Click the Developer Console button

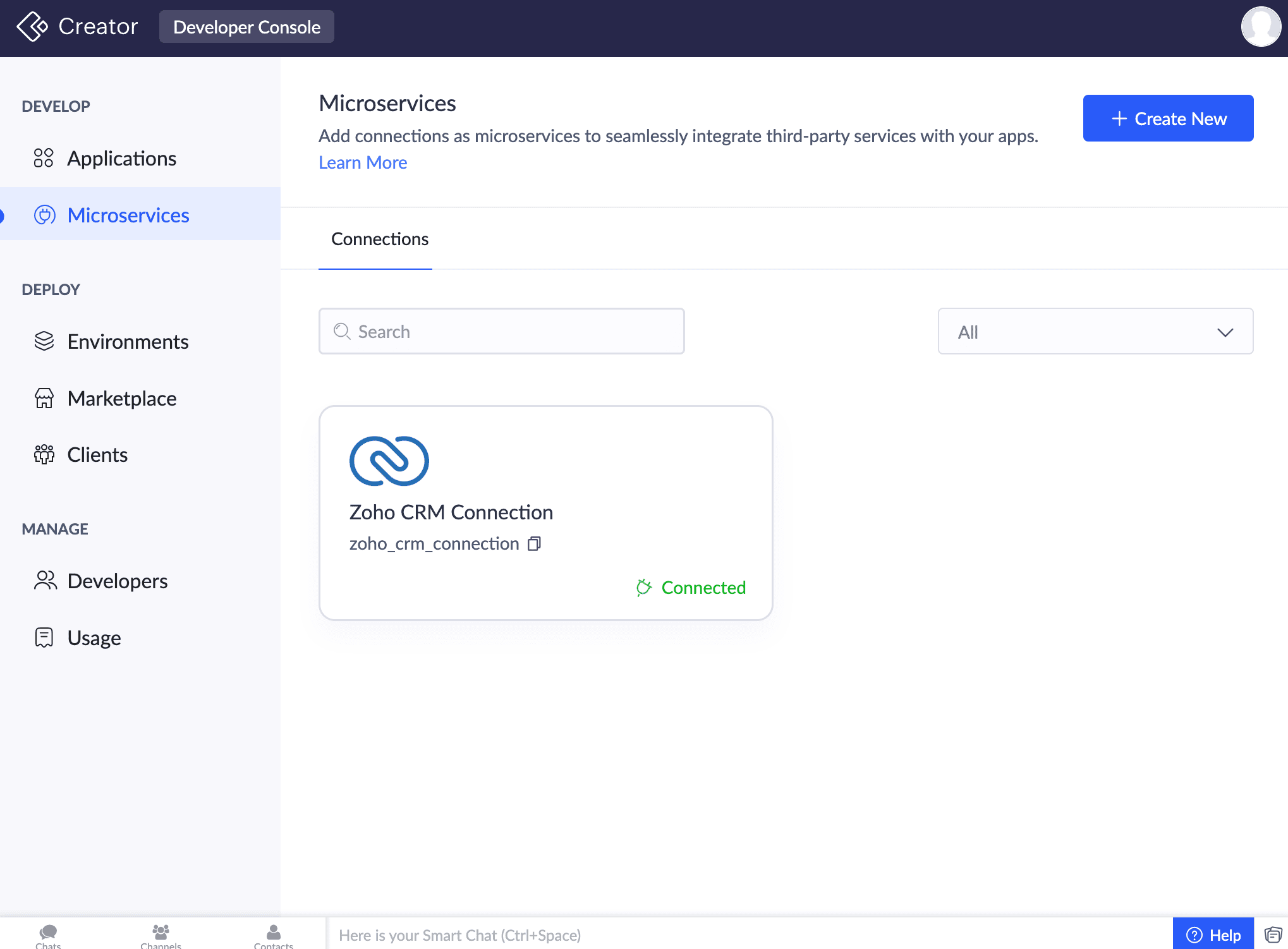click(246, 27)
